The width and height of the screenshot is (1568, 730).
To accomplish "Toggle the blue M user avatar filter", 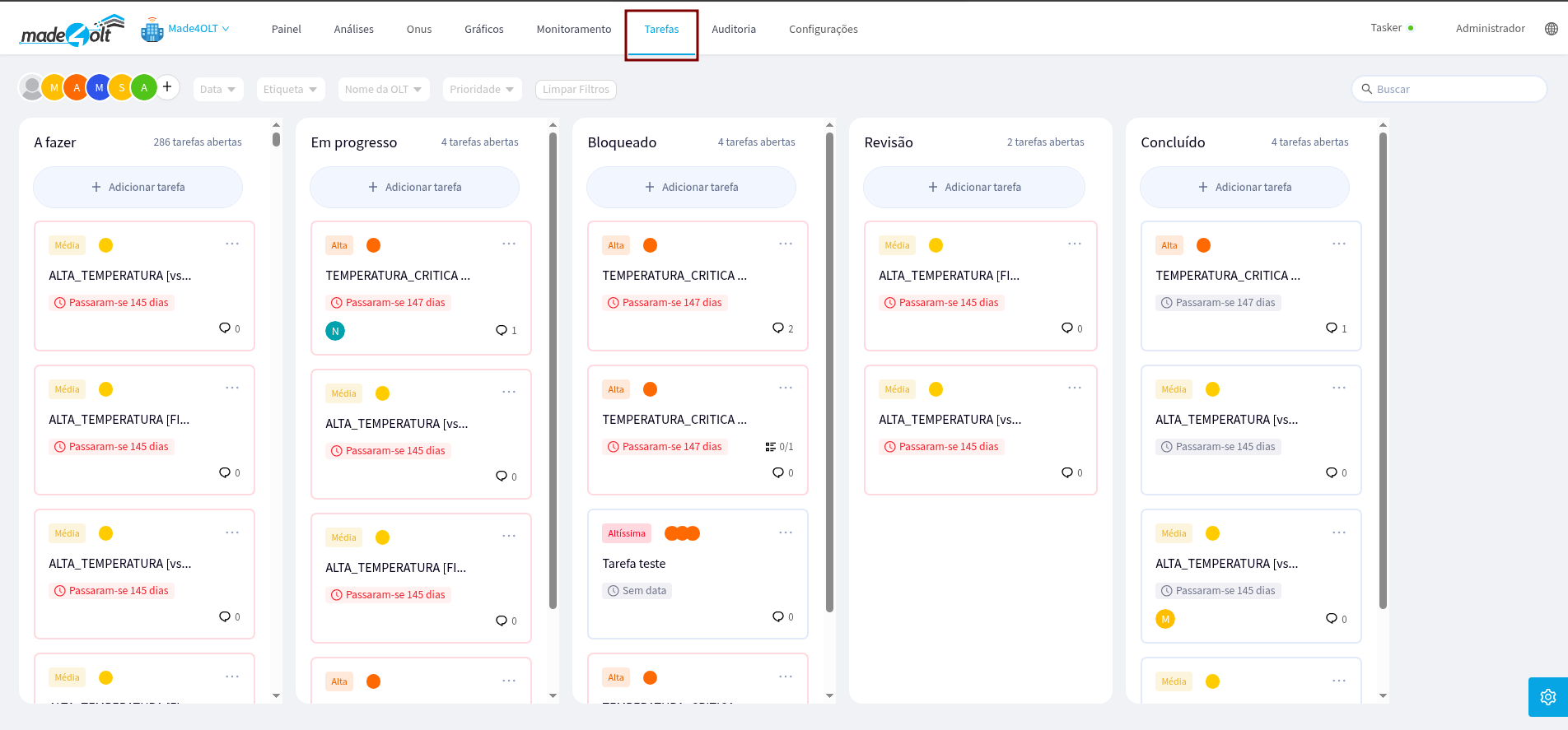I will (99, 87).
